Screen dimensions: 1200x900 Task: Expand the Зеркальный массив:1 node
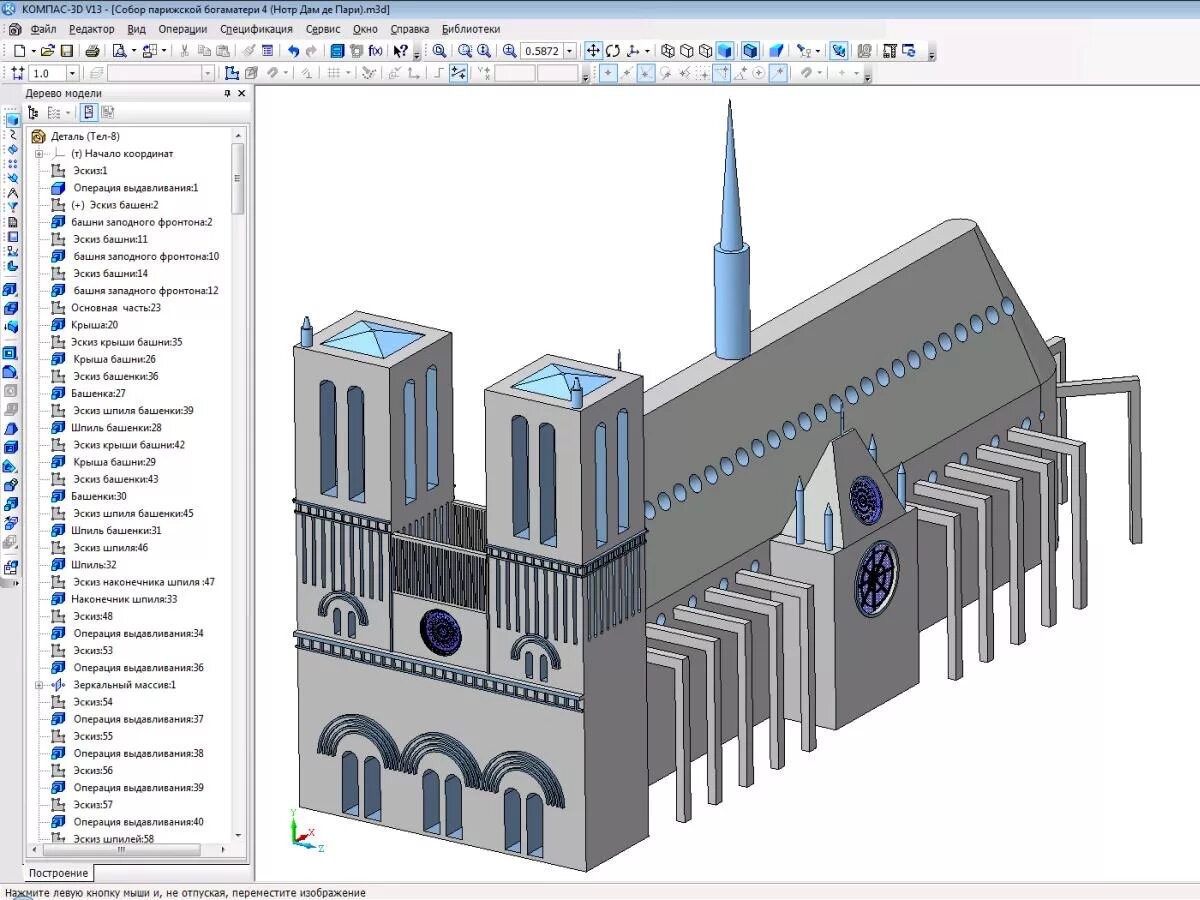[x=39, y=685]
